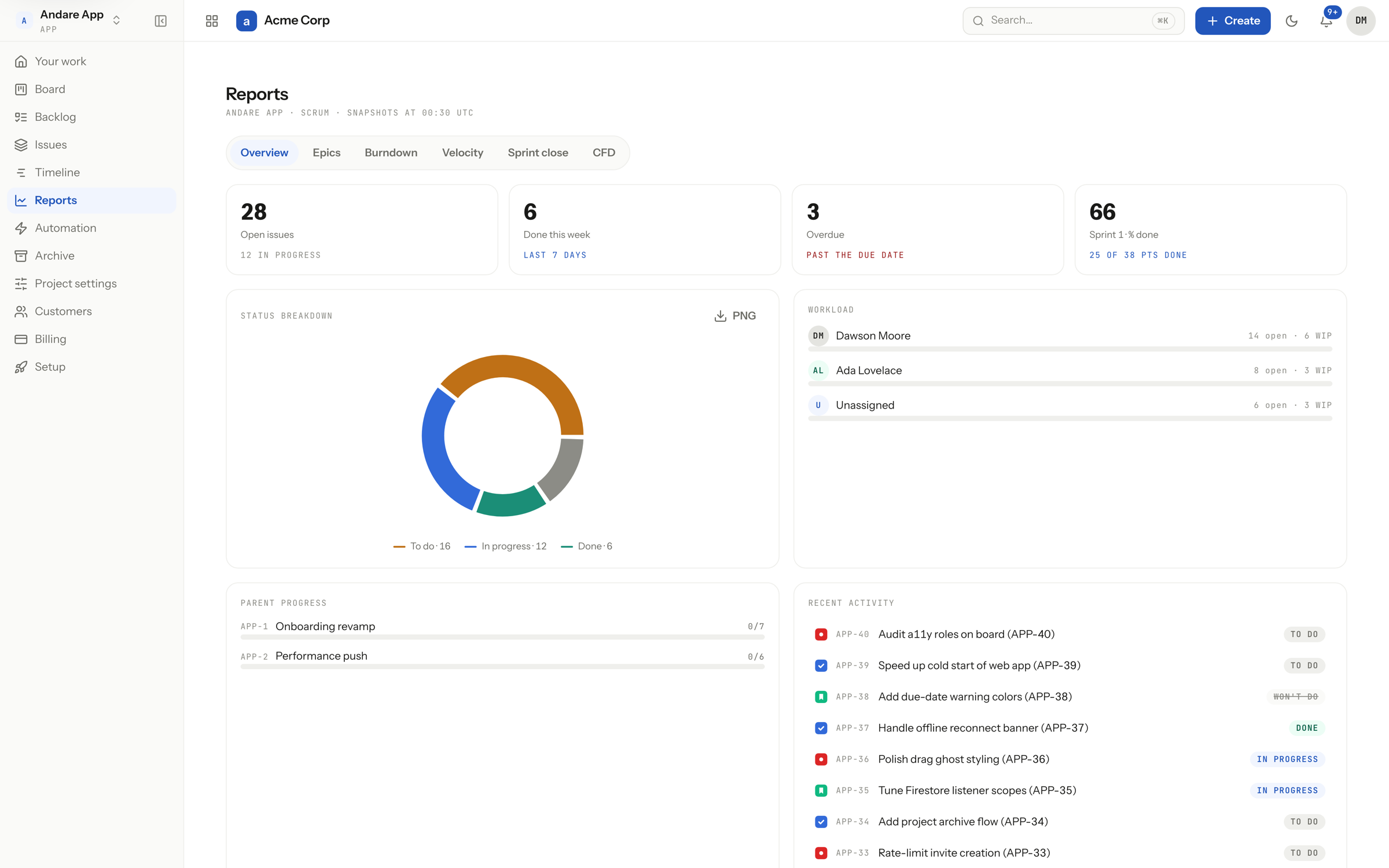Click the To do · 16 legend item
Viewport: 1389px width, 868px height.
(421, 546)
